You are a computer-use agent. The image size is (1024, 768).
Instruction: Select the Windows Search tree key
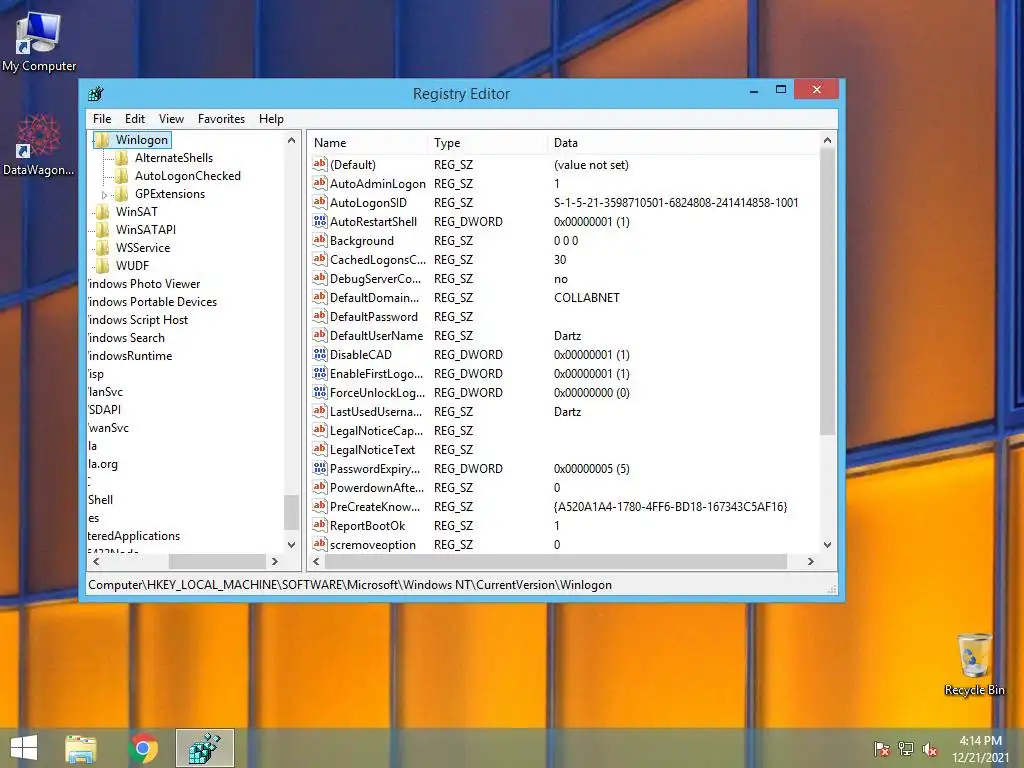(x=126, y=338)
